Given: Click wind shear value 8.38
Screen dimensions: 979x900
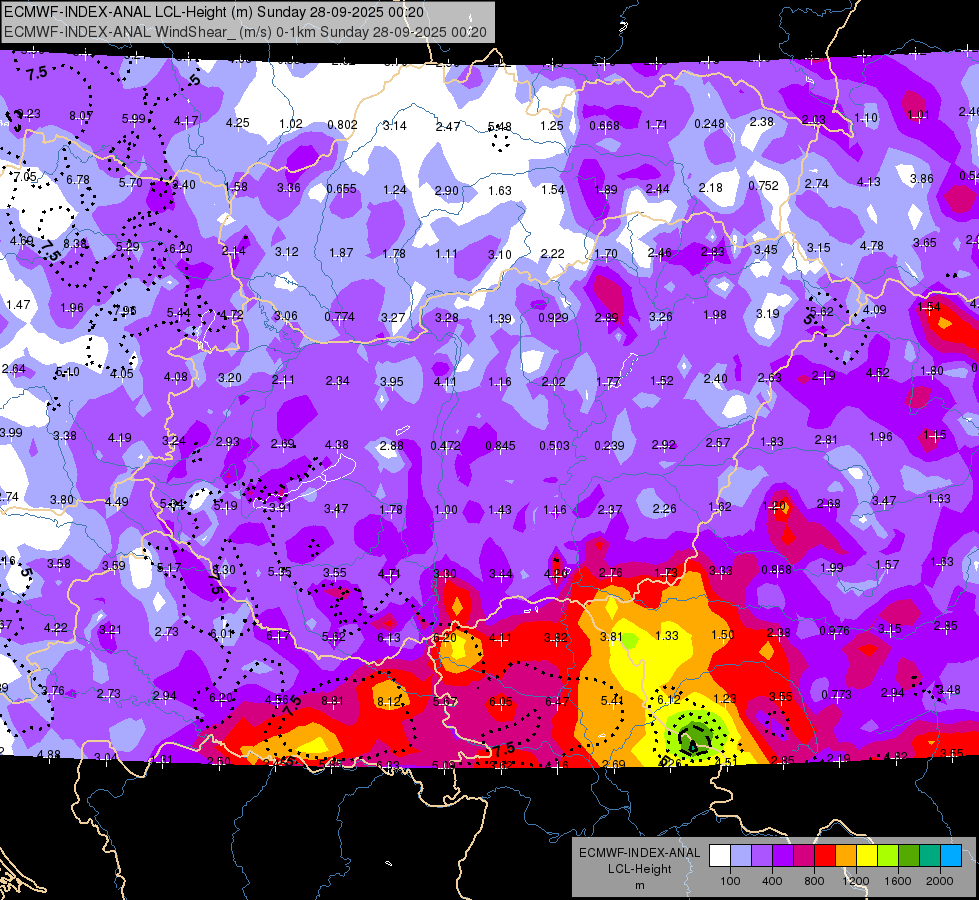Looking at the screenshot, I should pyautogui.click(x=76, y=244).
